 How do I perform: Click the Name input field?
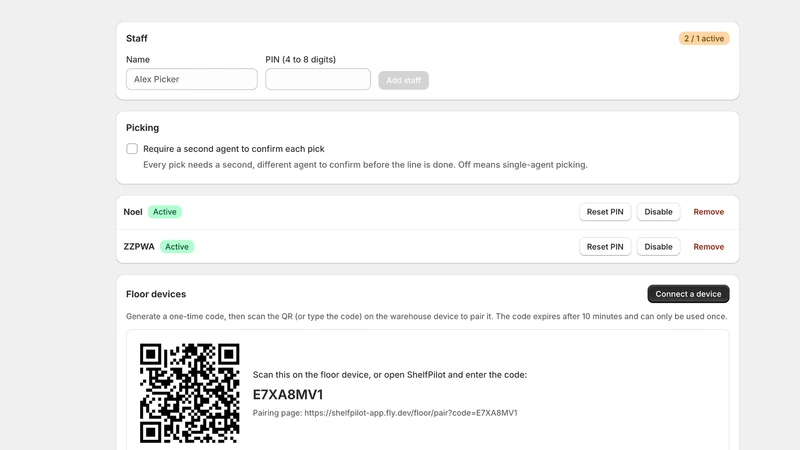191,79
